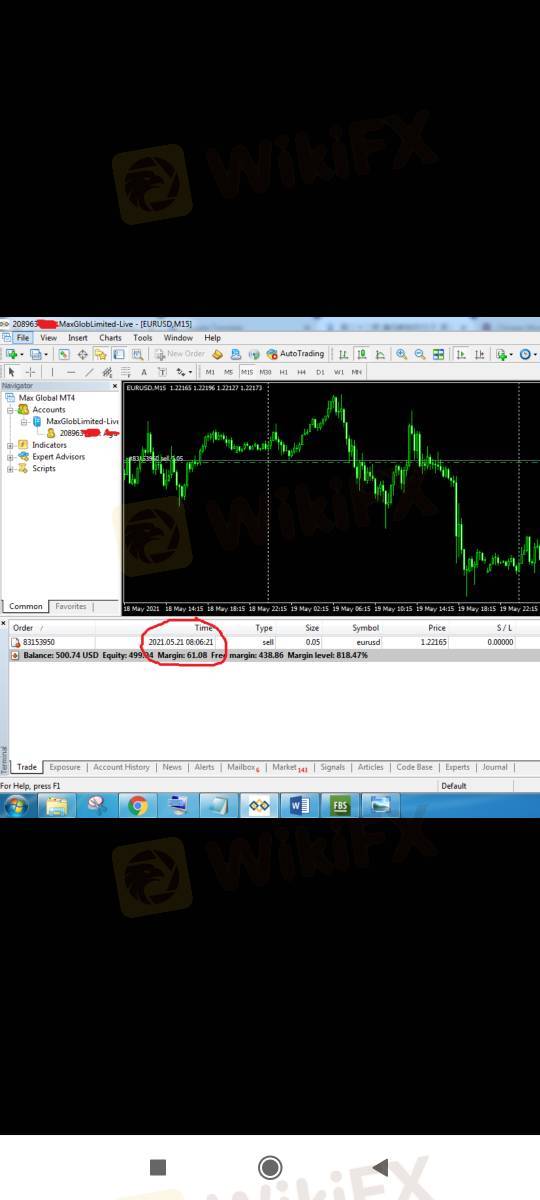Open the Favorites tab in Navigator
Screen dimensions: 540x1200
[71, 606]
